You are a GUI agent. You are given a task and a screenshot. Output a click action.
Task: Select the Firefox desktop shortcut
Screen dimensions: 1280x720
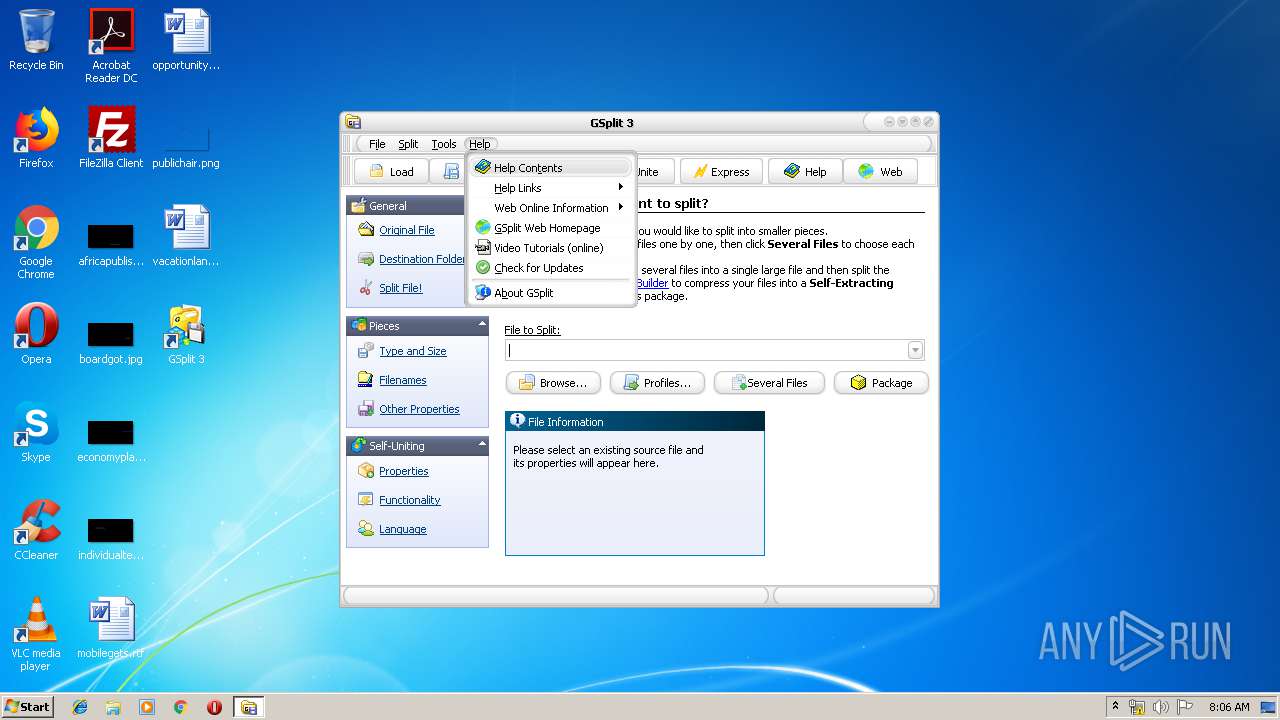[36, 138]
